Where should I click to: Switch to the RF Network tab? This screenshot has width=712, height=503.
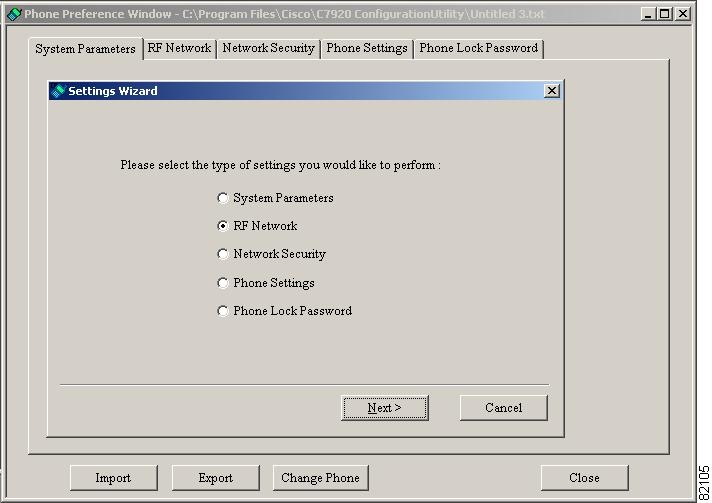pyautogui.click(x=179, y=48)
